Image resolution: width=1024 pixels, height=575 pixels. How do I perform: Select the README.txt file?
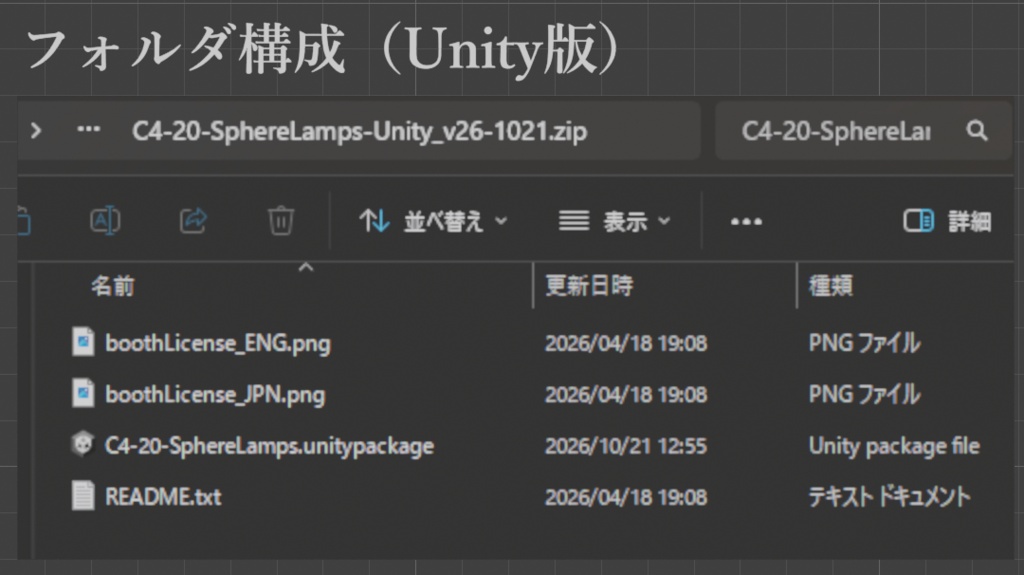pos(163,497)
